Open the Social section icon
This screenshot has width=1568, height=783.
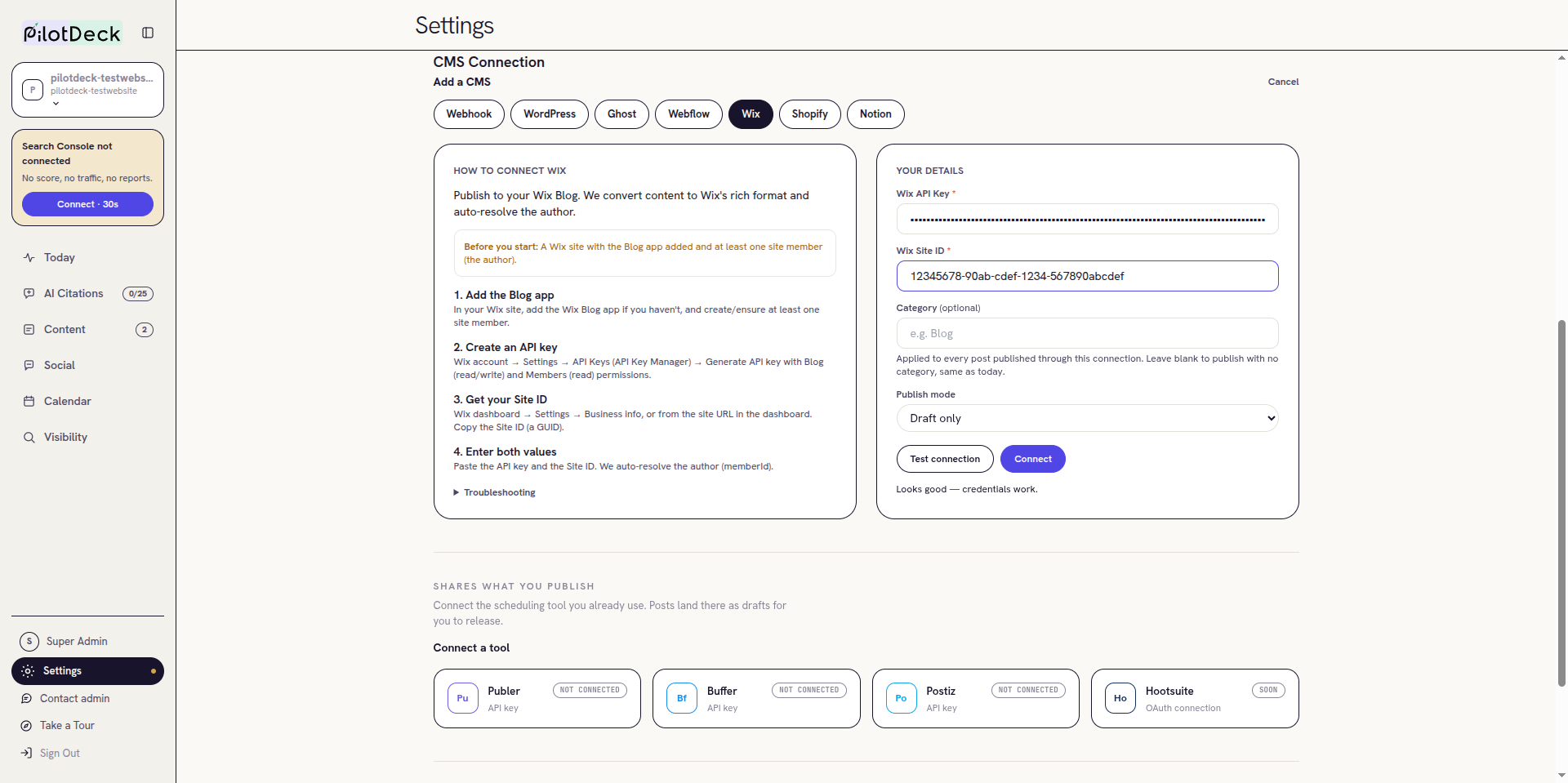pyautogui.click(x=29, y=365)
